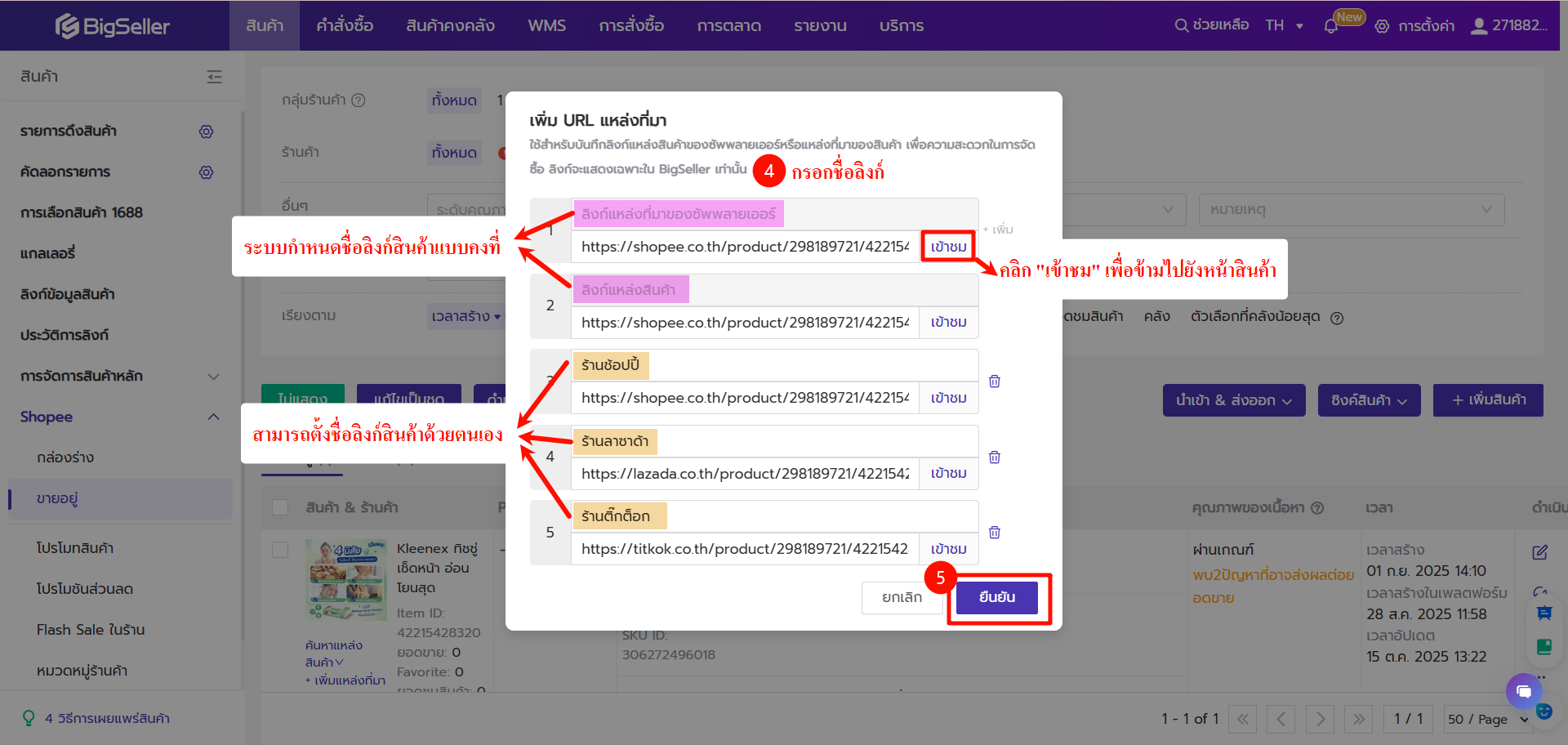This screenshot has height=745, width=1568.
Task: Click the BigSeller logo
Action: coord(113,26)
